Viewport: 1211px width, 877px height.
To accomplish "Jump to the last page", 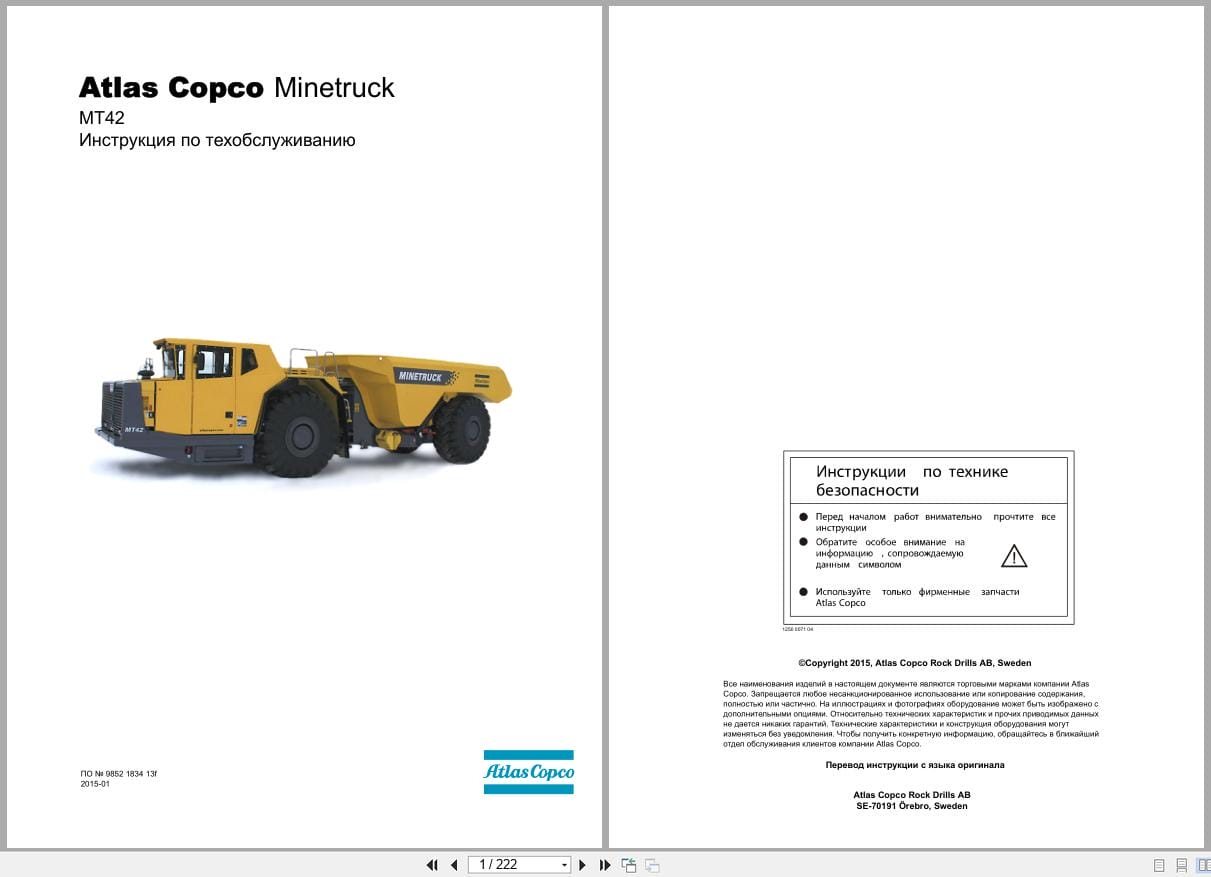I will [605, 865].
